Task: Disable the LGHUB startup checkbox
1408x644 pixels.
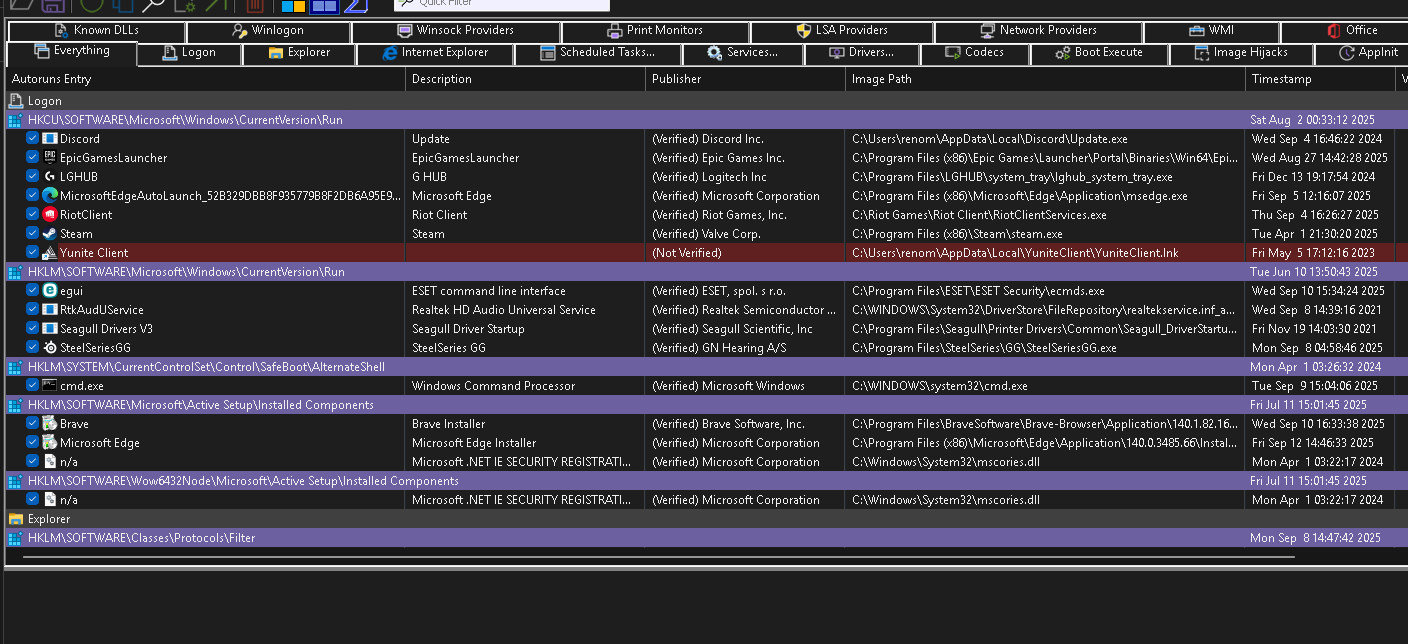Action: pyautogui.click(x=33, y=177)
